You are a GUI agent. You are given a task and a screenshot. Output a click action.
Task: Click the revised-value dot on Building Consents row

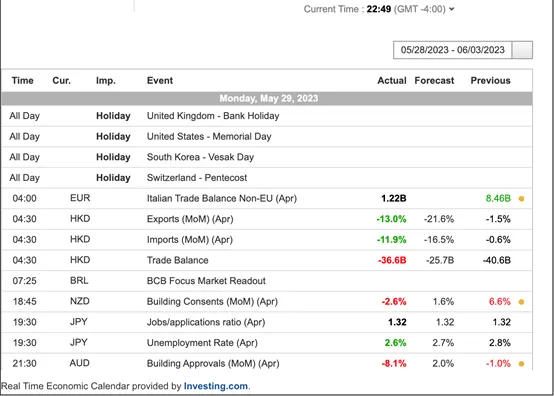pyautogui.click(x=521, y=302)
